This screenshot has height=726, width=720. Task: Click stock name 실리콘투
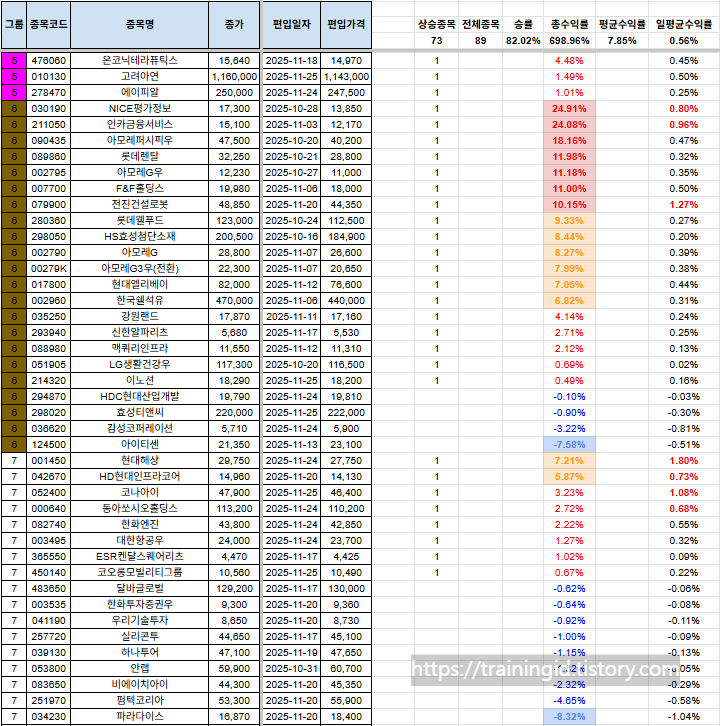click(139, 637)
